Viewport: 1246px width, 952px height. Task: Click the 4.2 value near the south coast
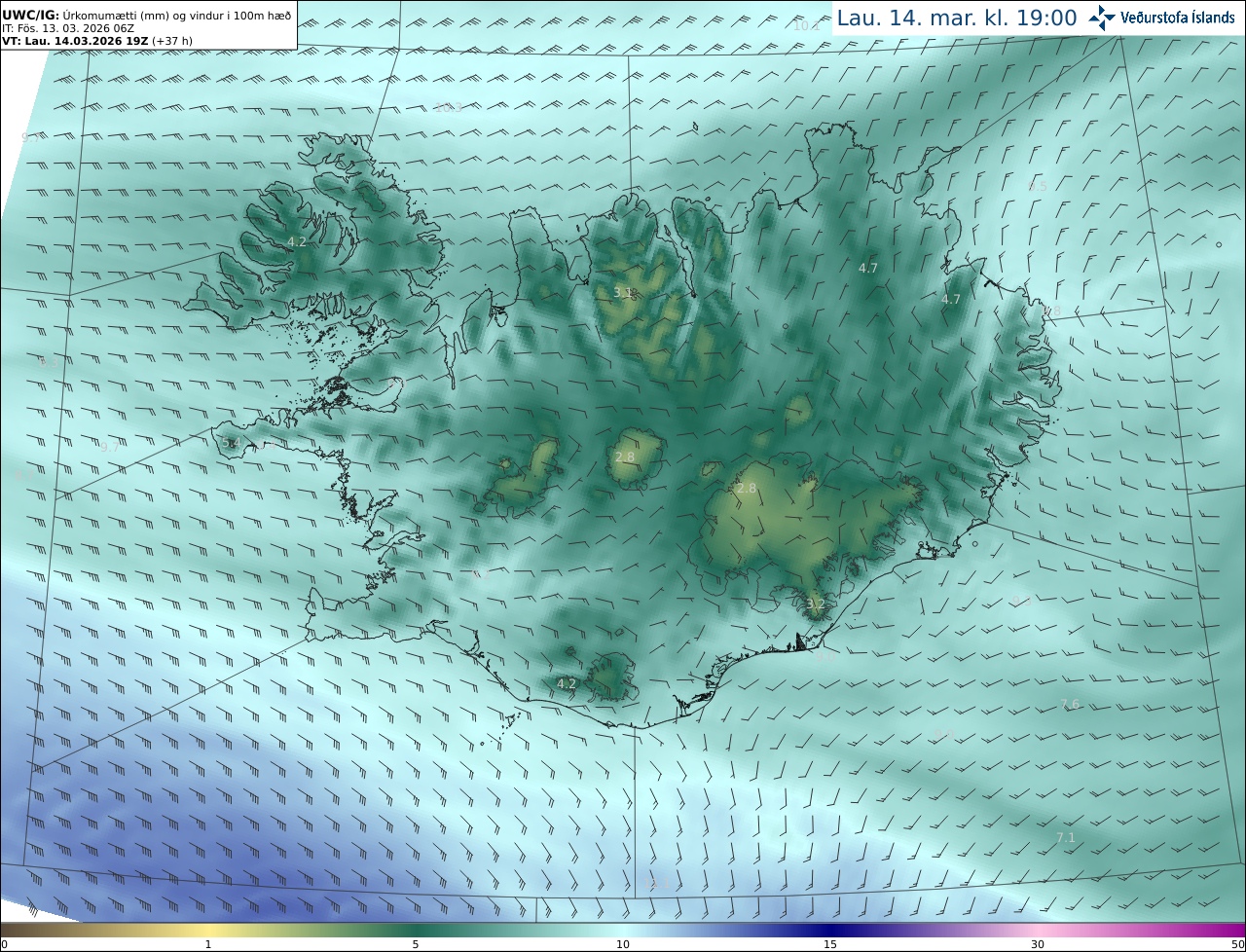567,683
